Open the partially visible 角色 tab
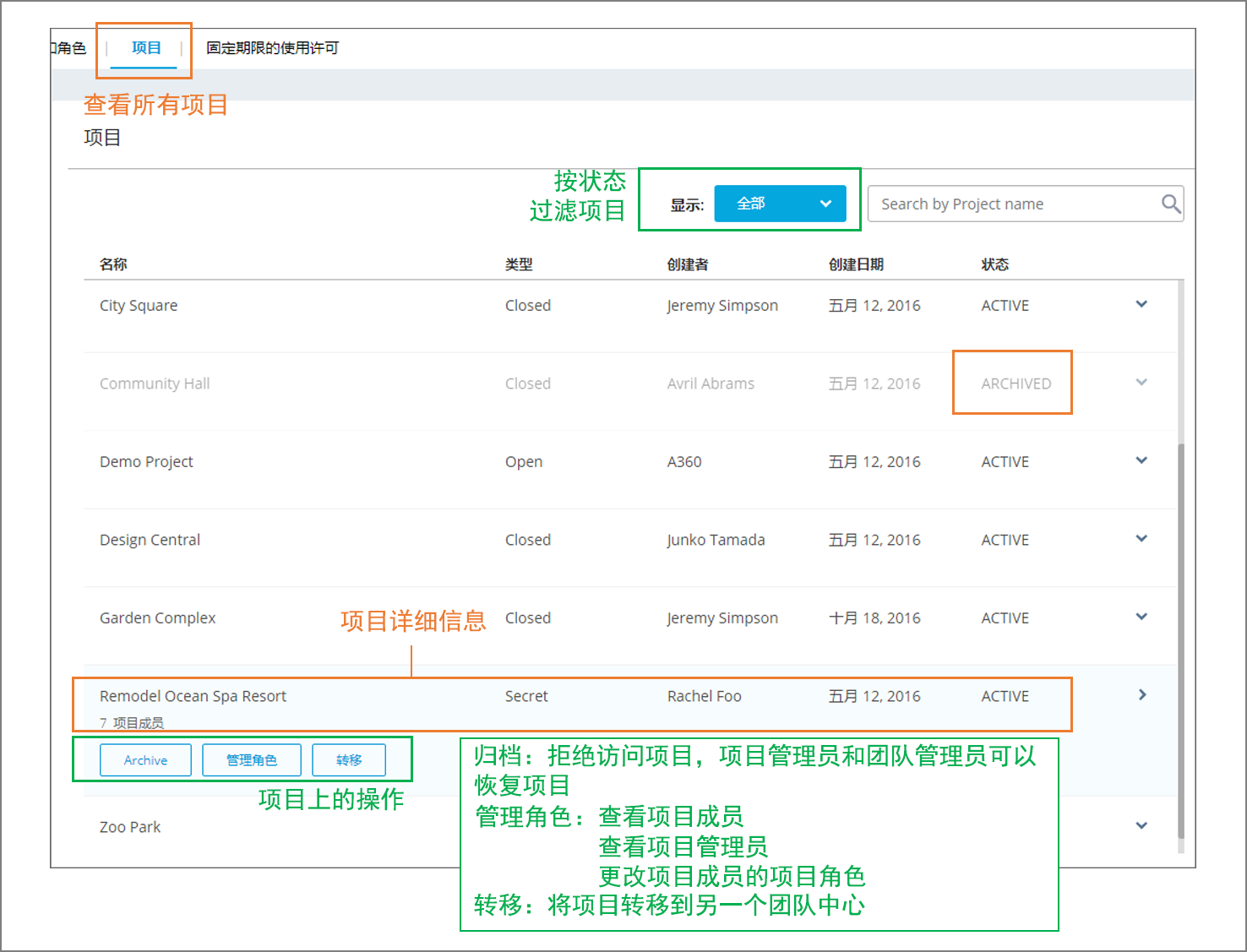This screenshot has width=1247, height=952. (69, 48)
